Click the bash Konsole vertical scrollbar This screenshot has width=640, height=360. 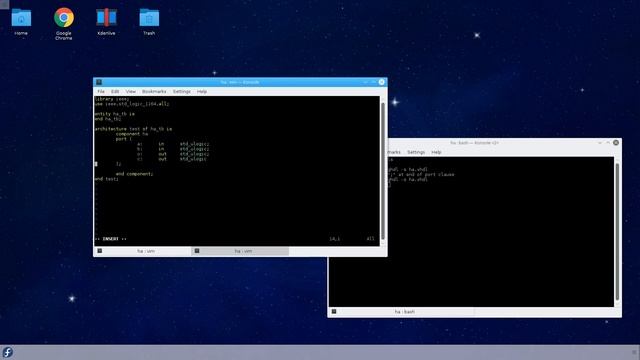617,231
